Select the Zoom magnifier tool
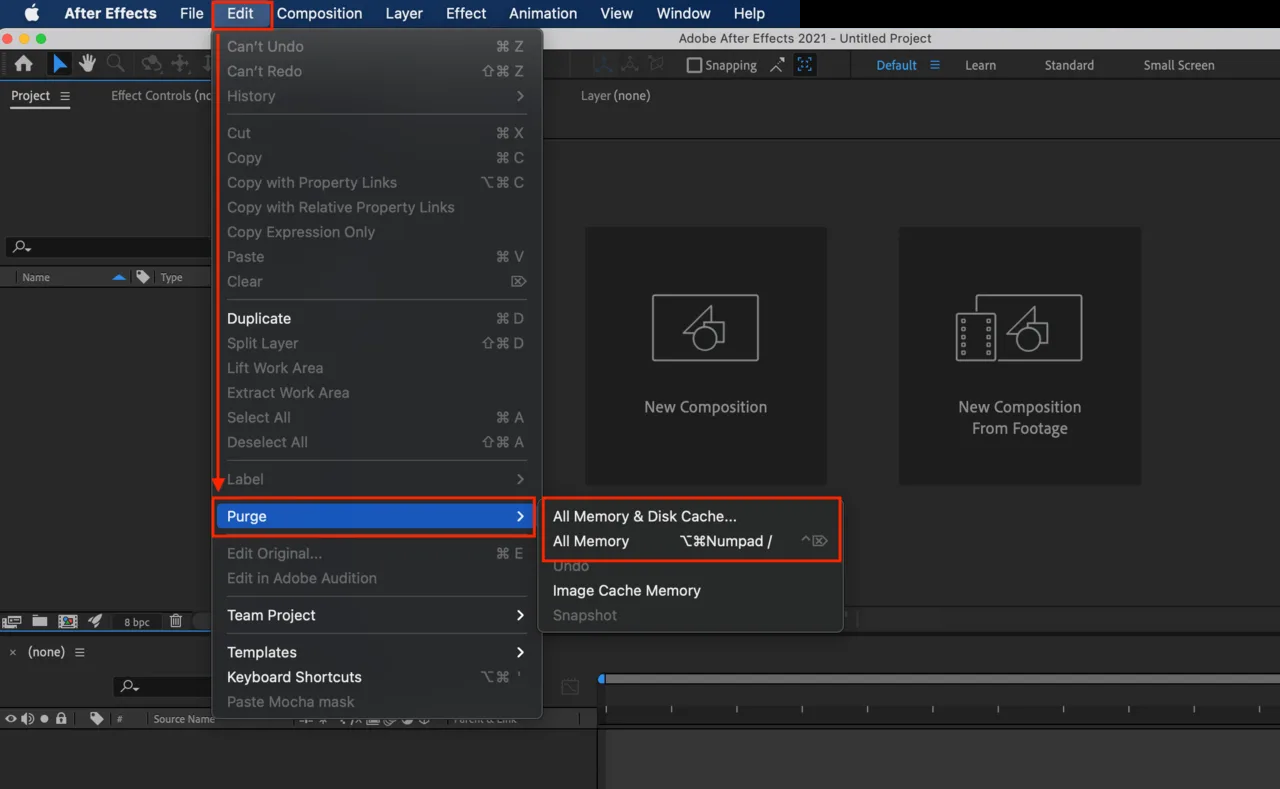This screenshot has height=789, width=1280. [116, 64]
